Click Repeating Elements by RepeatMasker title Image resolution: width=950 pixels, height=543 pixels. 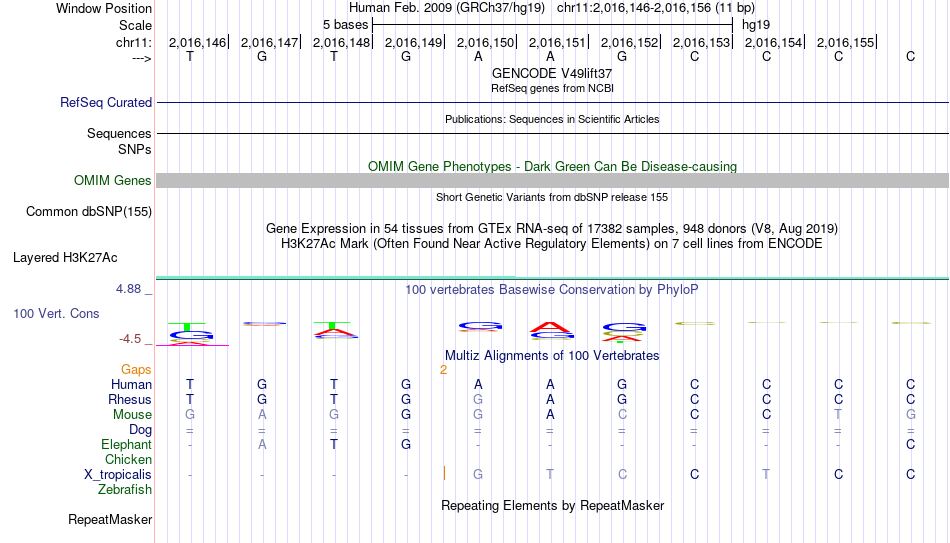(552, 505)
